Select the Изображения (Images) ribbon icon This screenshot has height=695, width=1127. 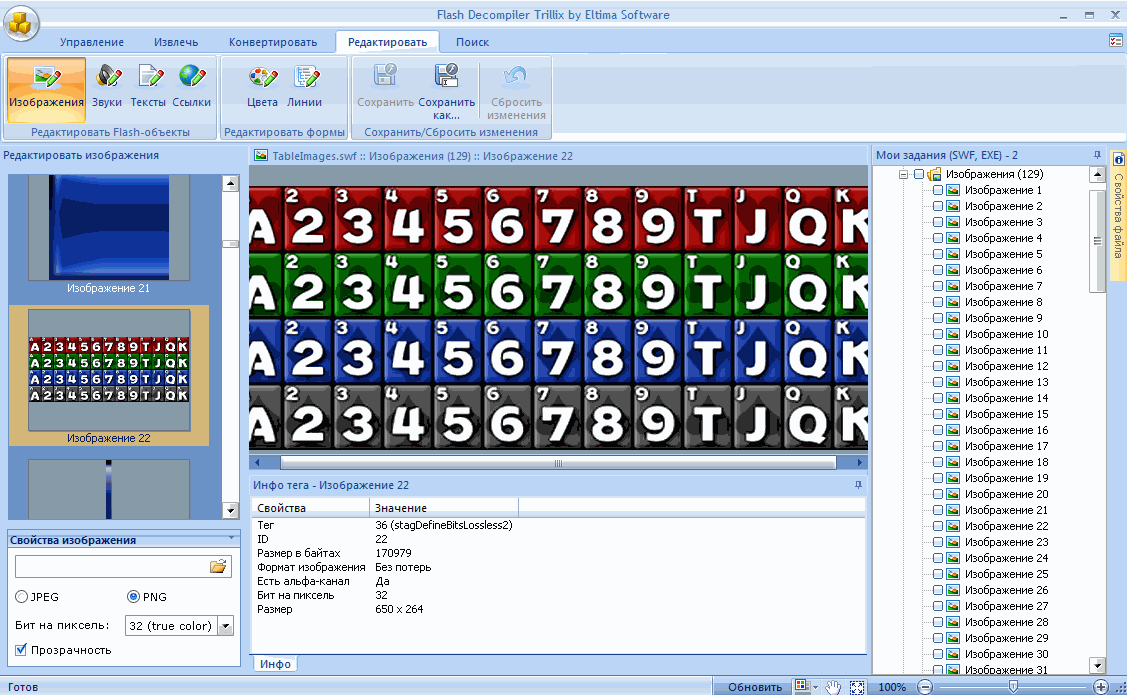click(46, 86)
